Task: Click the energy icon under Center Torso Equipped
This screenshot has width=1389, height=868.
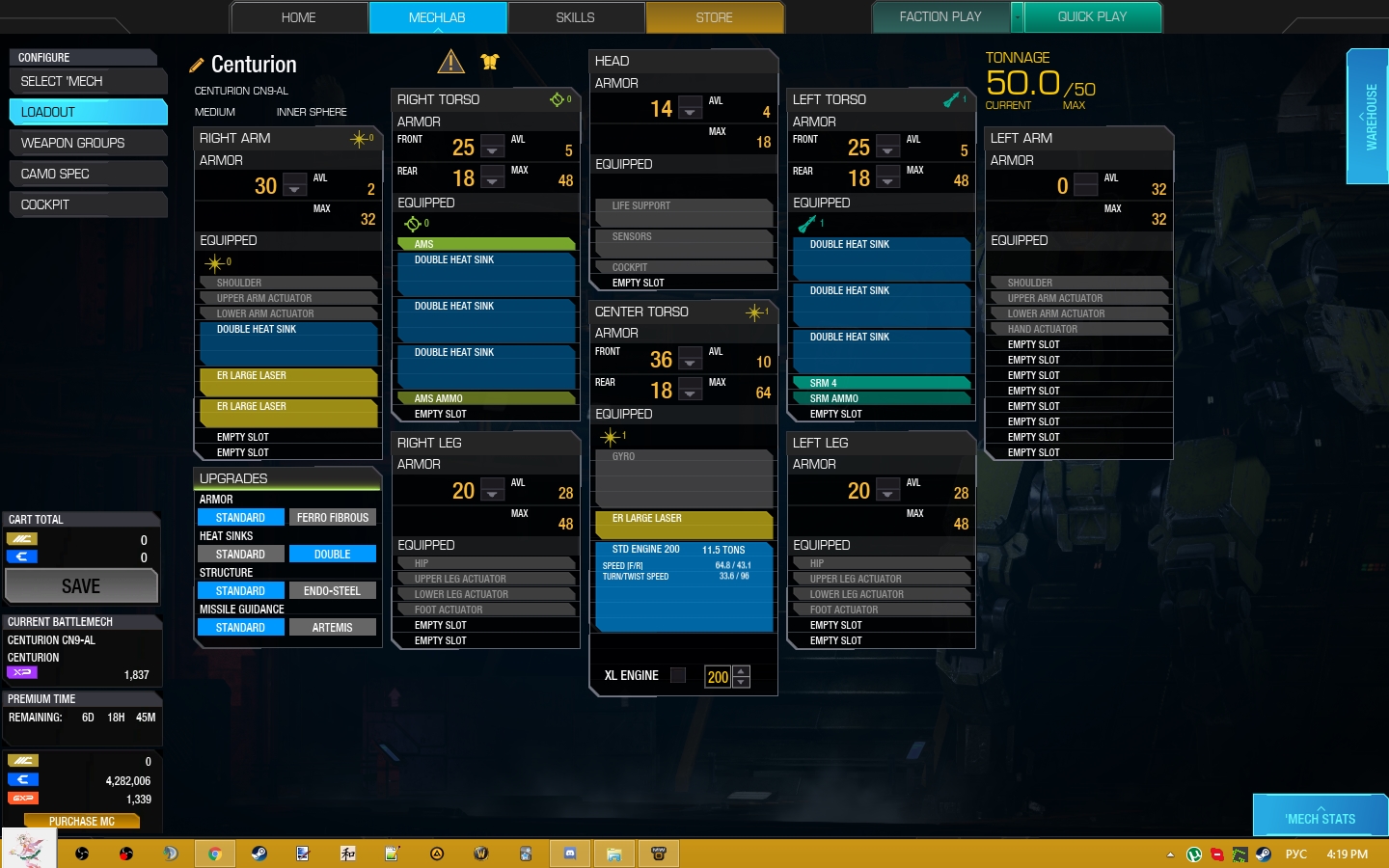Action: [x=611, y=437]
